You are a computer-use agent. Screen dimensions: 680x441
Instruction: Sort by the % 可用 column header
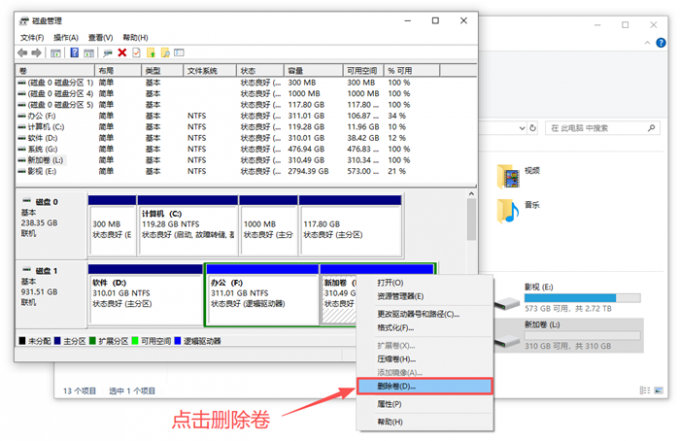click(x=412, y=70)
